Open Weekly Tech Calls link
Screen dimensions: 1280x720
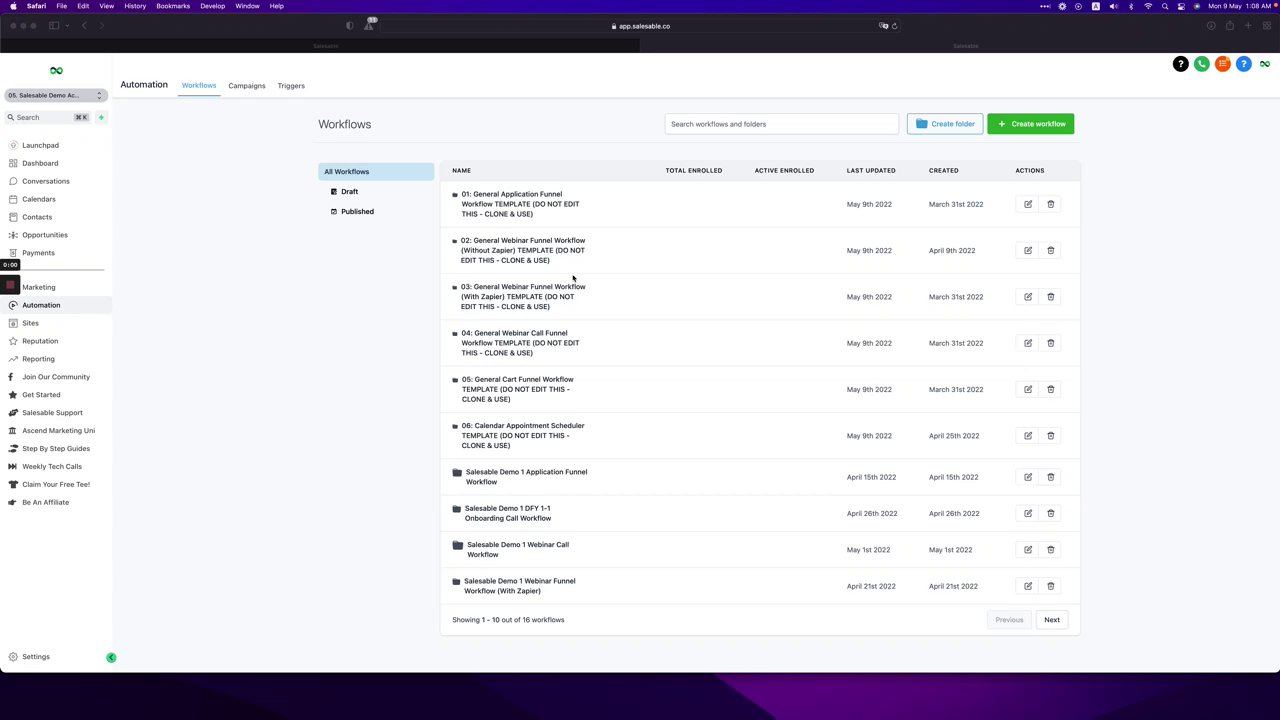tap(52, 467)
